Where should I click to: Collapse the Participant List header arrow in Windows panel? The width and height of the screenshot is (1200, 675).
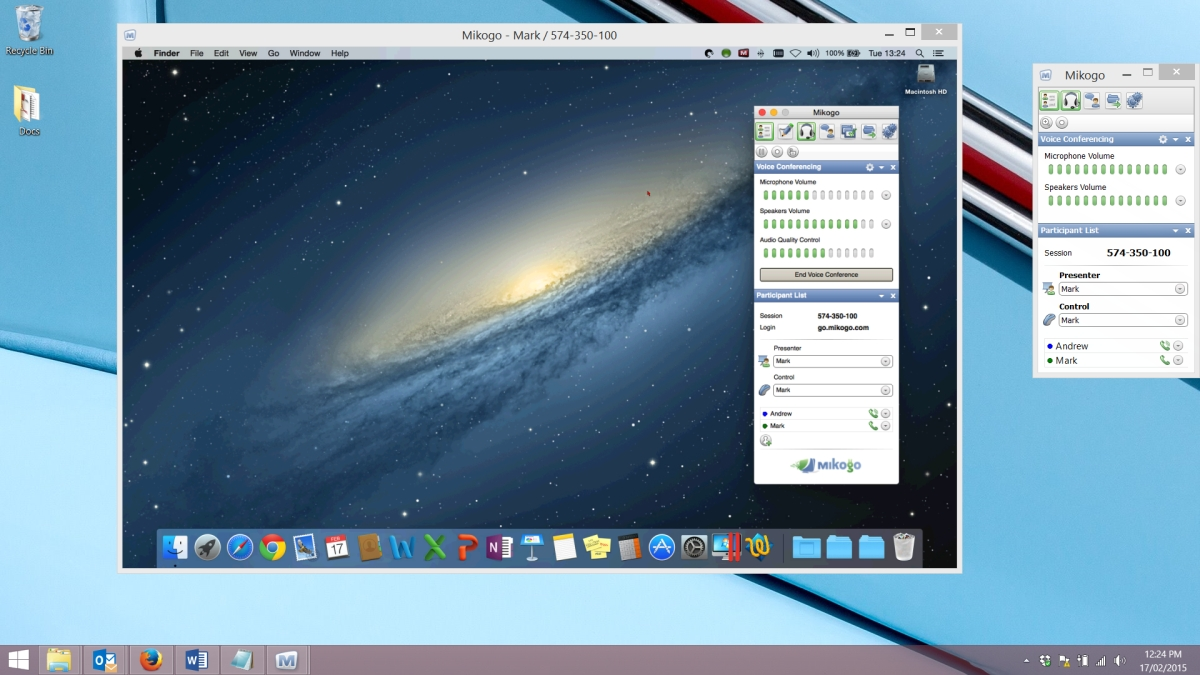click(x=1174, y=231)
